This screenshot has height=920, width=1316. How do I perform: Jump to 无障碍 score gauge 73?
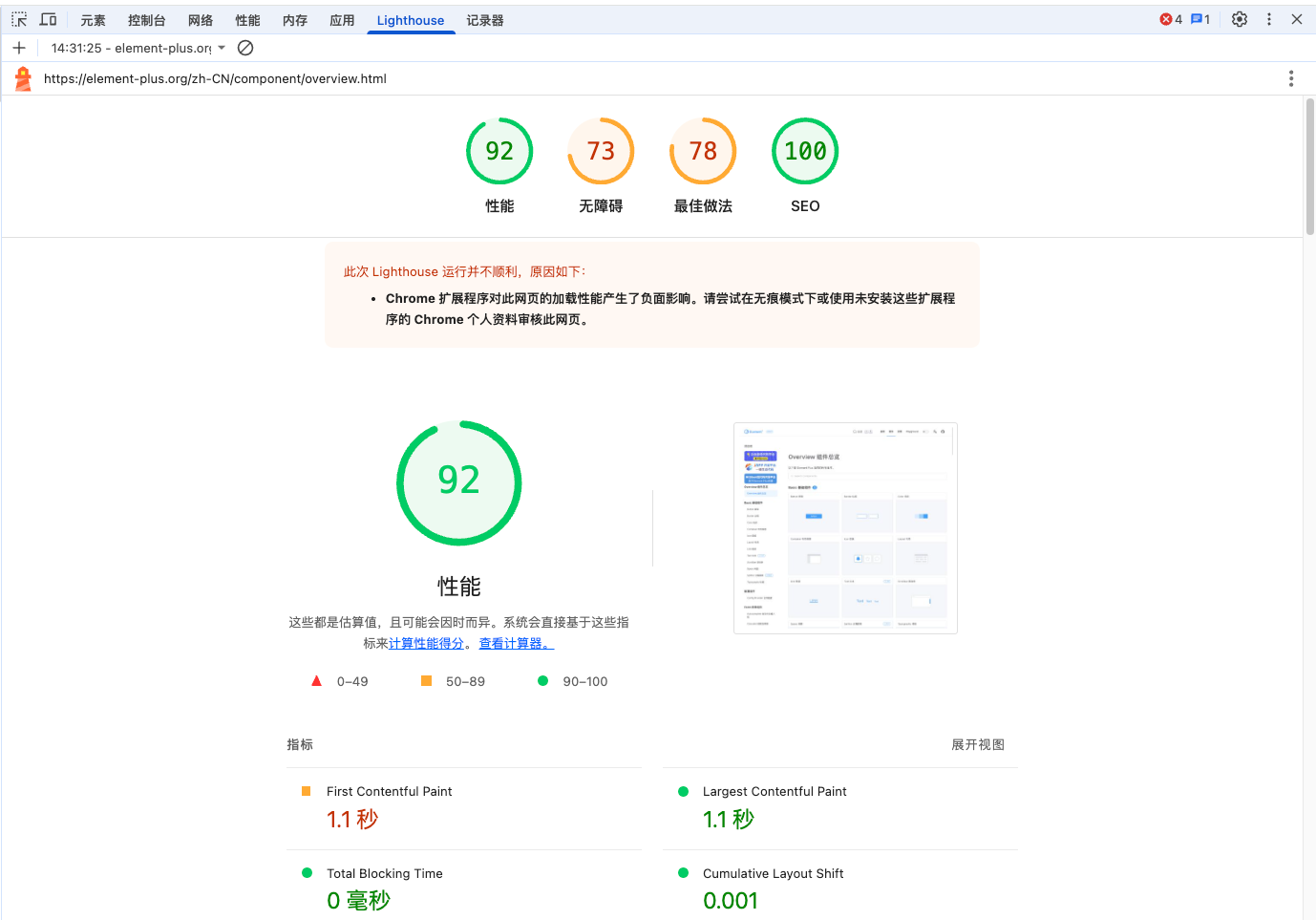(x=601, y=151)
